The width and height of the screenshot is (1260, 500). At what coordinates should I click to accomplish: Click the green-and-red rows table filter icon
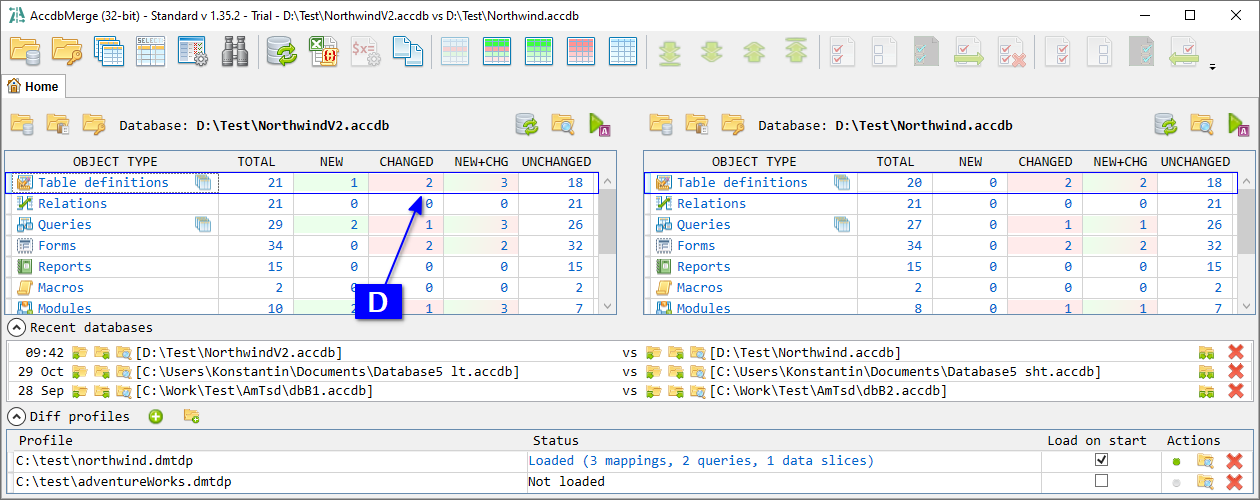click(x=540, y=51)
